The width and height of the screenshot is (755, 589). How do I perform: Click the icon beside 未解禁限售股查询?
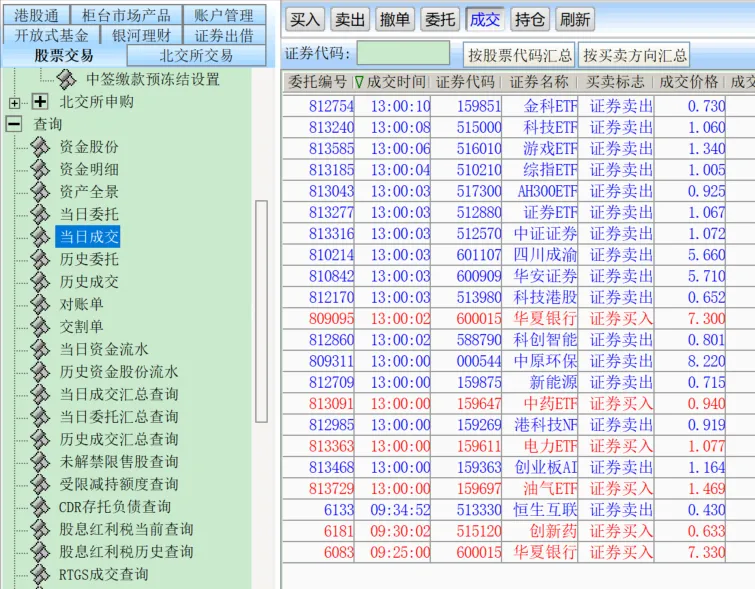pyautogui.click(x=40, y=461)
